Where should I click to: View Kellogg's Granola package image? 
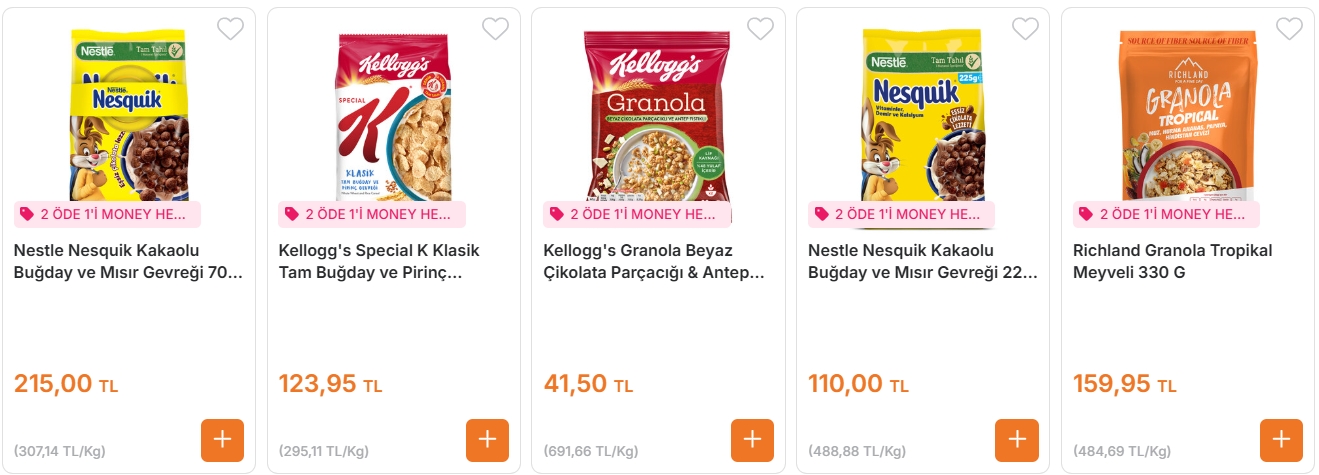[658, 115]
